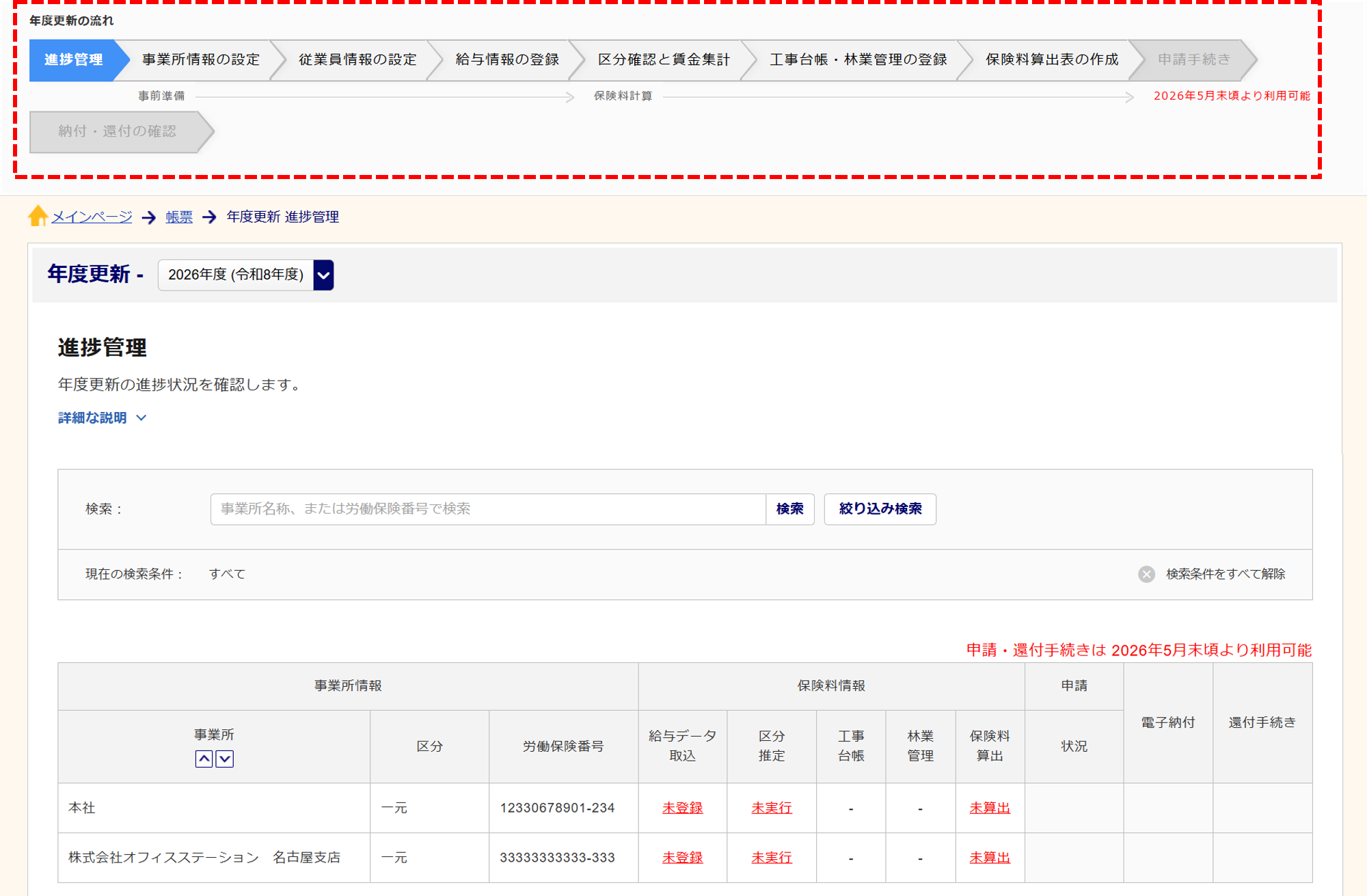The width and height of the screenshot is (1367, 896).
Task: Sort 事業所 column descending with down arrow
Action: 225,759
